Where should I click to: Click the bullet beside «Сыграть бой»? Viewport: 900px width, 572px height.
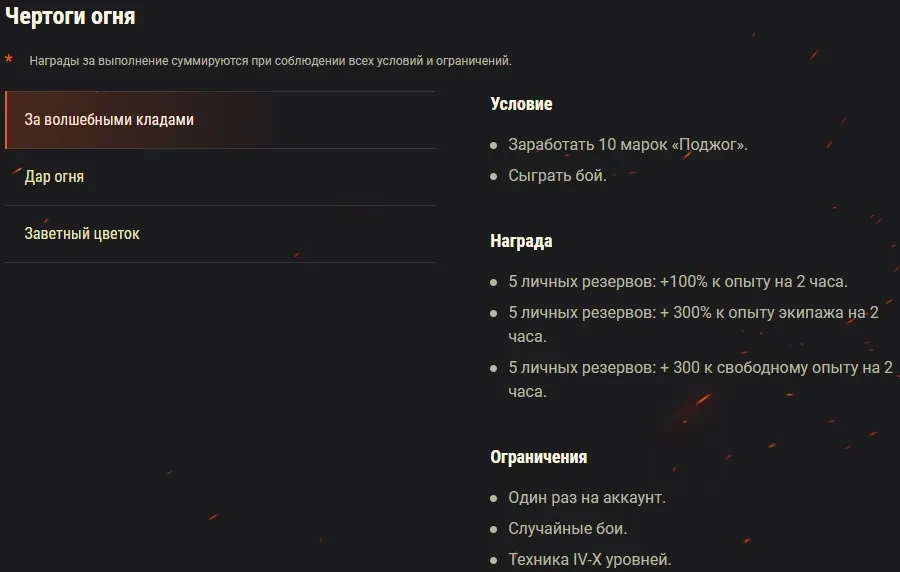494,177
